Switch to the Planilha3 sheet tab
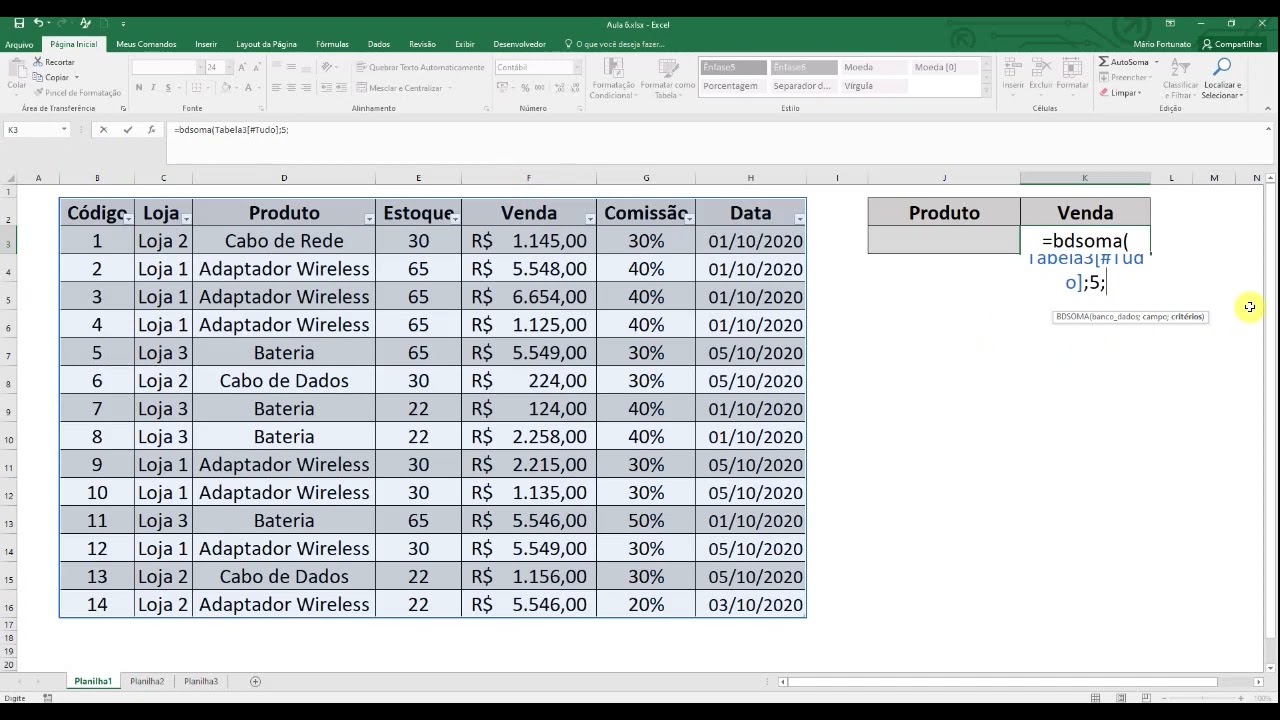Screen dimensions: 1280x720 pyautogui.click(x=201, y=681)
